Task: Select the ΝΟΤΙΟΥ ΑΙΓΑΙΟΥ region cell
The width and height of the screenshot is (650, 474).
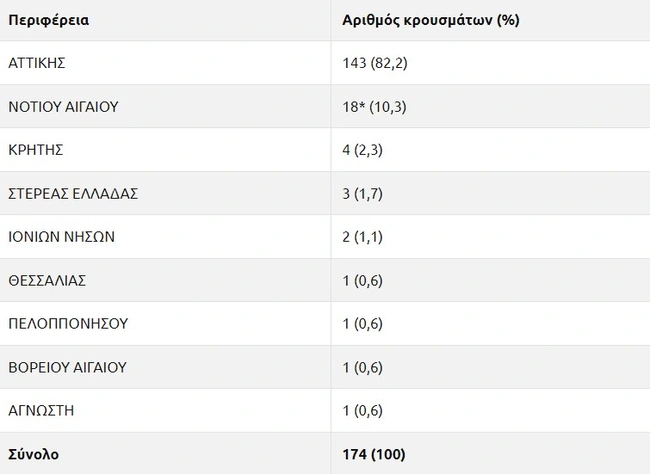Action: (x=66, y=106)
